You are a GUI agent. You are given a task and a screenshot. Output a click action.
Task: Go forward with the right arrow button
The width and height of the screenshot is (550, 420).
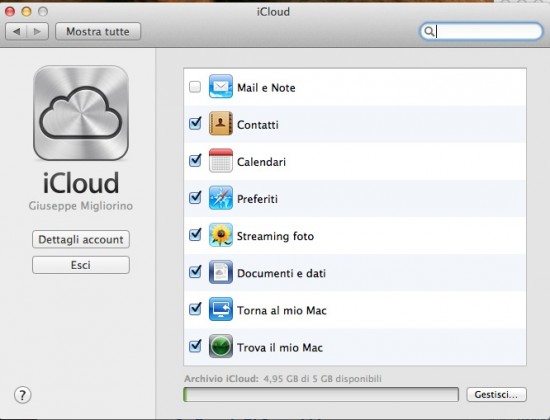[x=38, y=32]
